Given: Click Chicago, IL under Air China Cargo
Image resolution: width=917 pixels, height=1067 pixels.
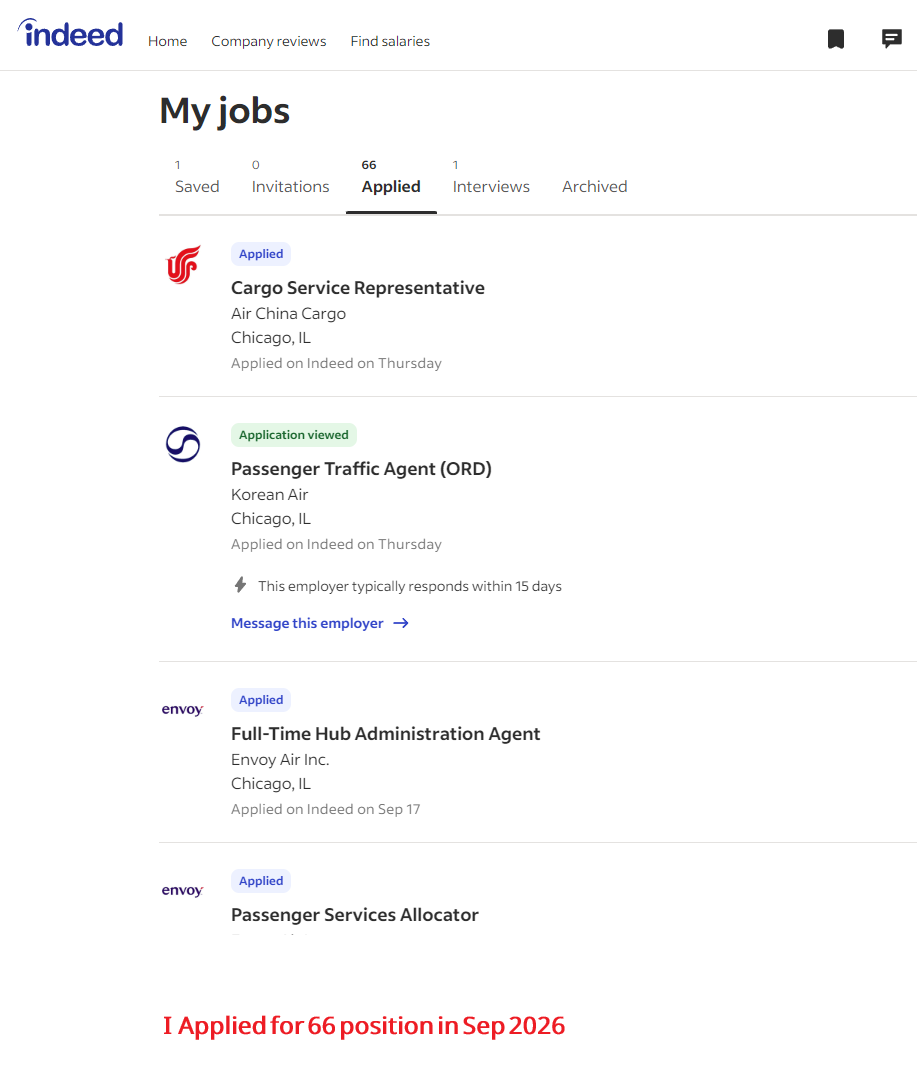Looking at the screenshot, I should tap(271, 338).
